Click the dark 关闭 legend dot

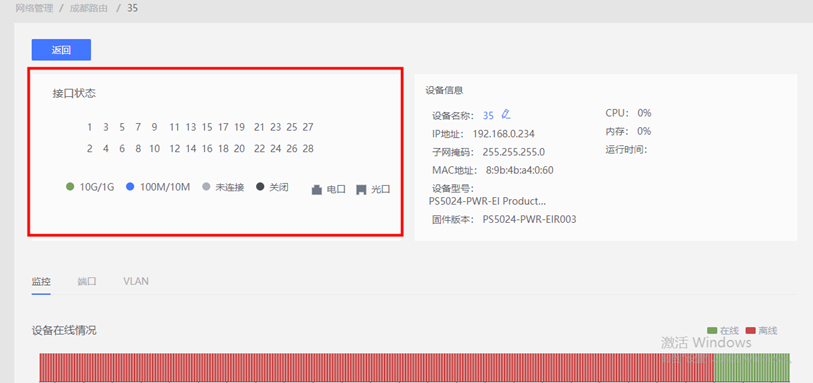pyautogui.click(x=260, y=187)
